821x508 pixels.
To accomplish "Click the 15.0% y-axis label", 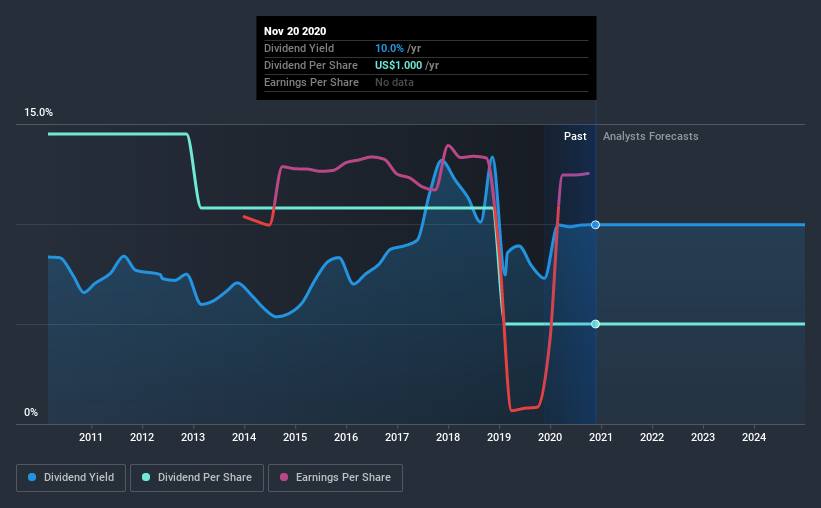I will (x=38, y=113).
